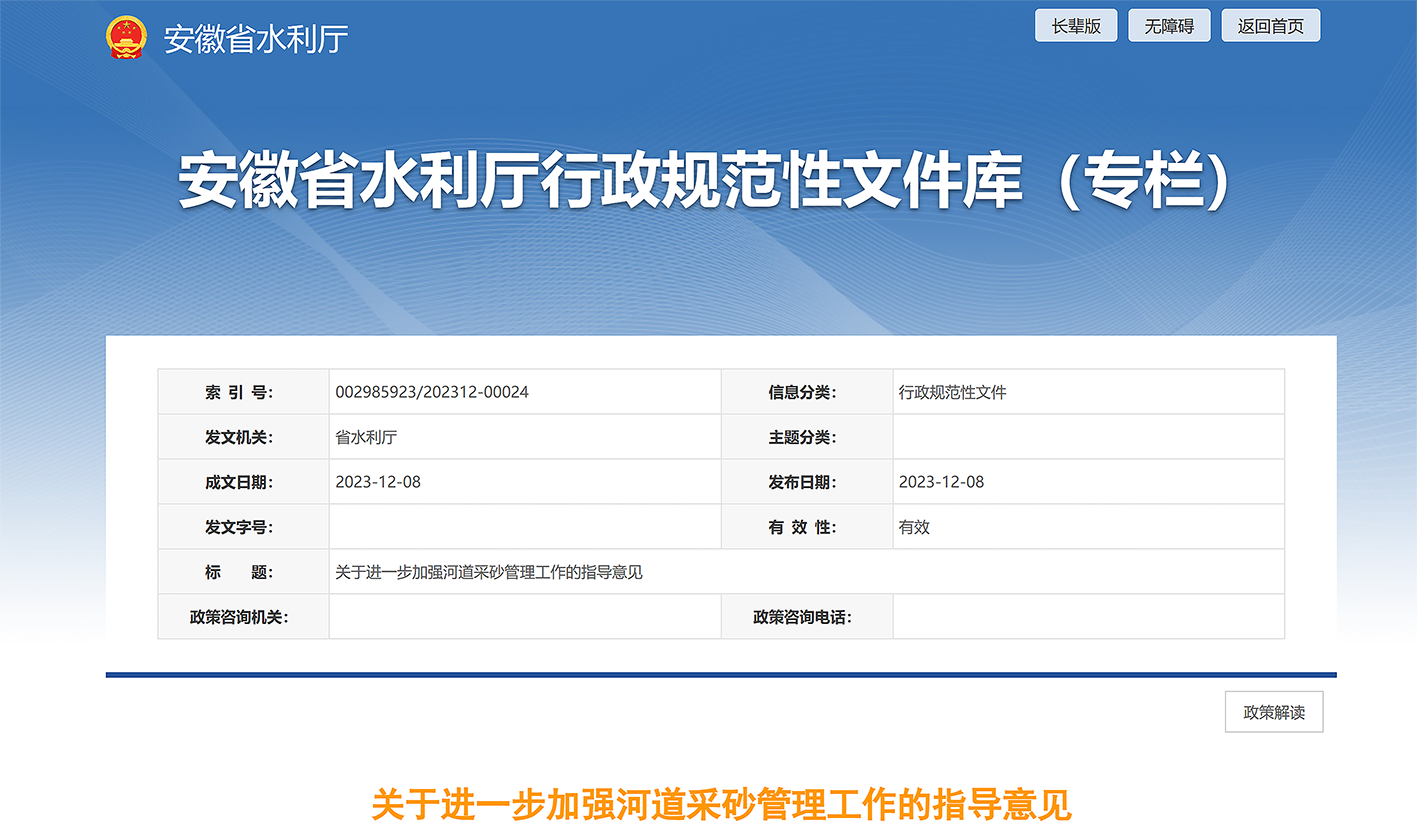The width and height of the screenshot is (1417, 834).
Task: Click the 主题分类 label
Action: pos(802,437)
